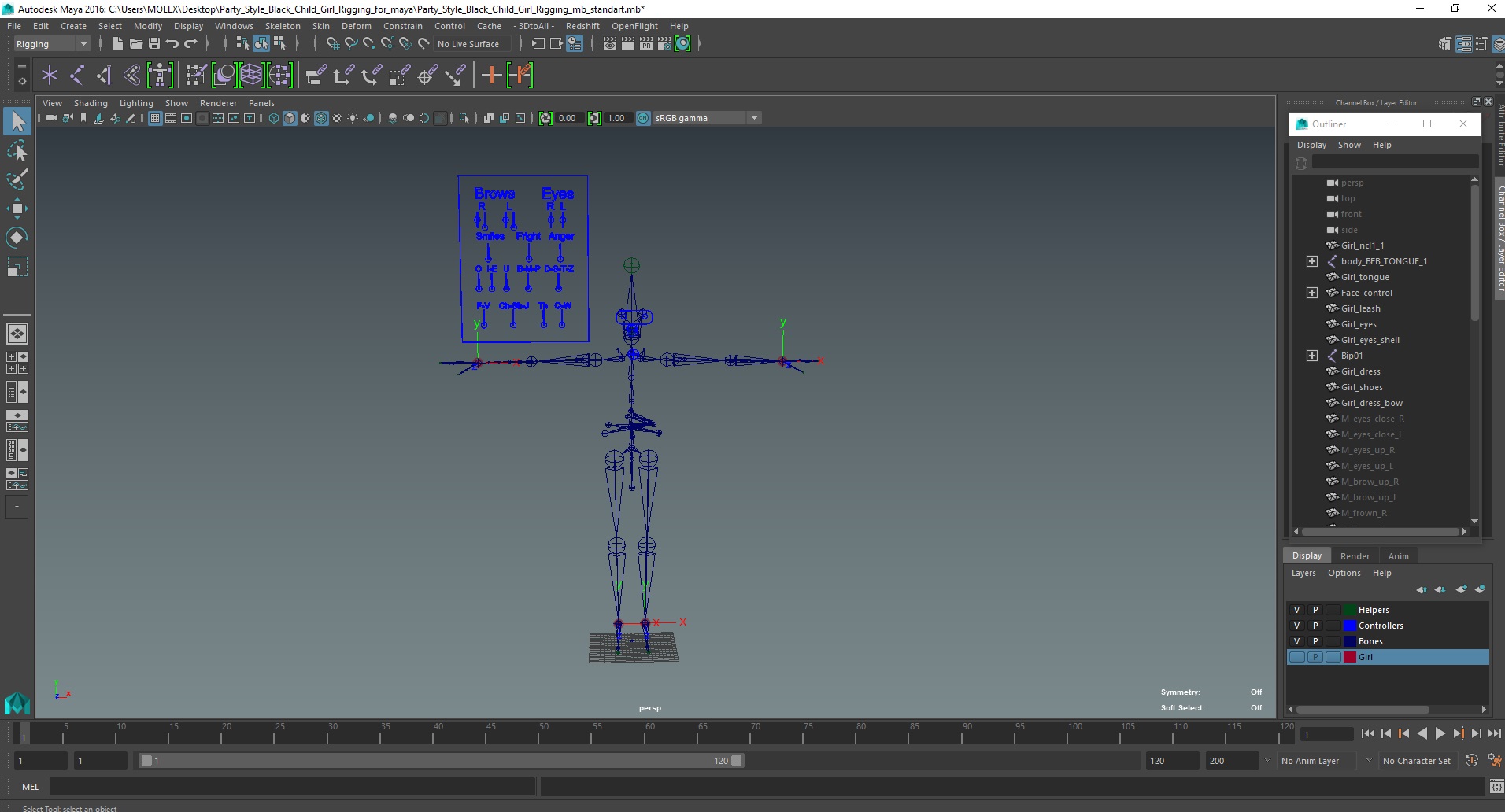Click the Create new layer icon
The height and width of the screenshot is (812, 1505).
coord(1461,589)
